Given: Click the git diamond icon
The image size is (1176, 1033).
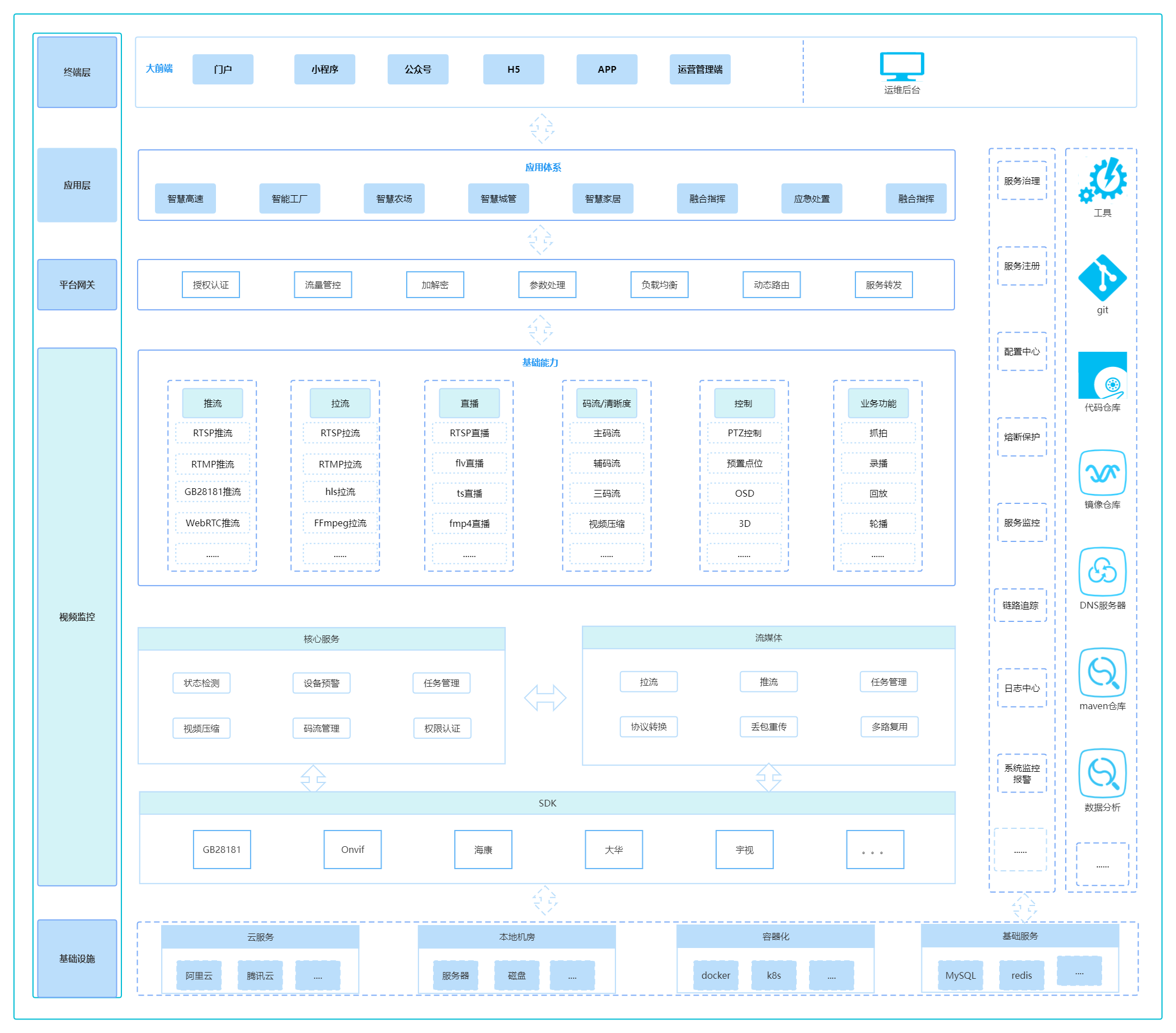Looking at the screenshot, I should point(1102,278).
